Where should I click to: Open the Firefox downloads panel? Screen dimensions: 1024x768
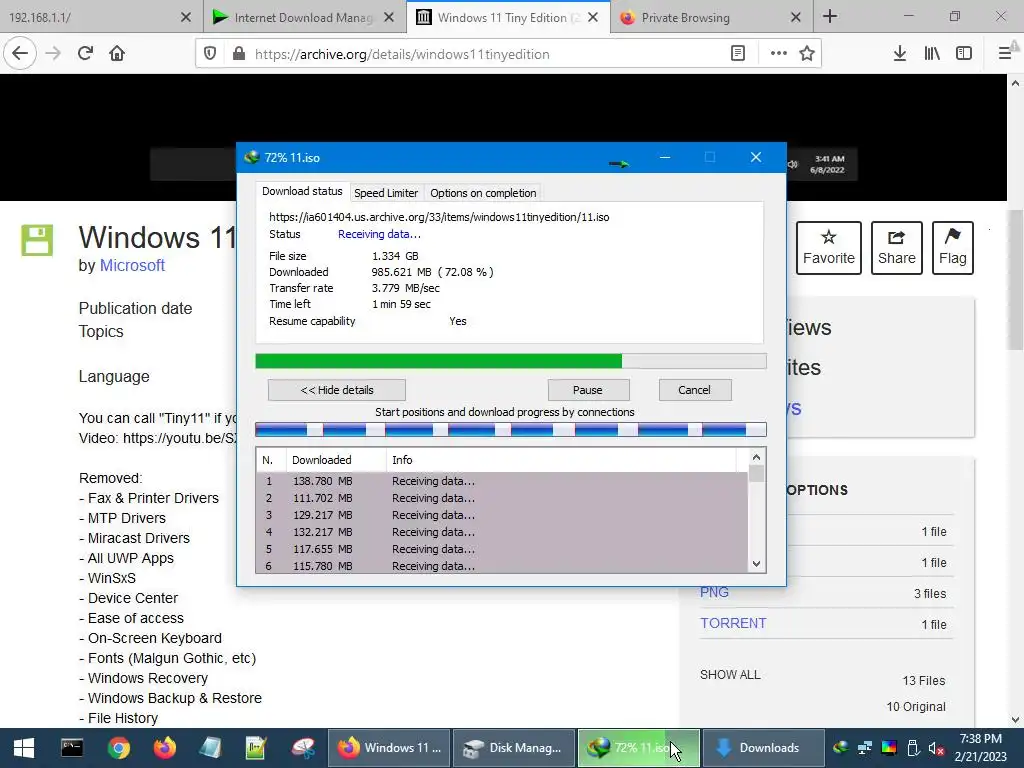(900, 54)
